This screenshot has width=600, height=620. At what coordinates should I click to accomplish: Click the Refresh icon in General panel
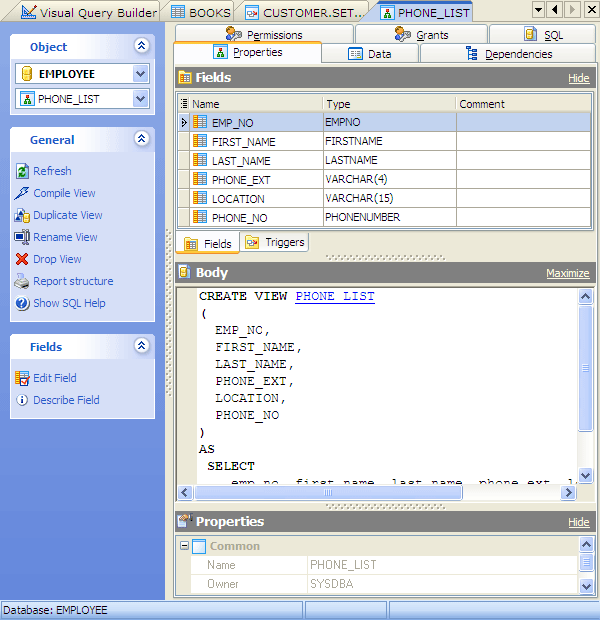tap(22, 171)
